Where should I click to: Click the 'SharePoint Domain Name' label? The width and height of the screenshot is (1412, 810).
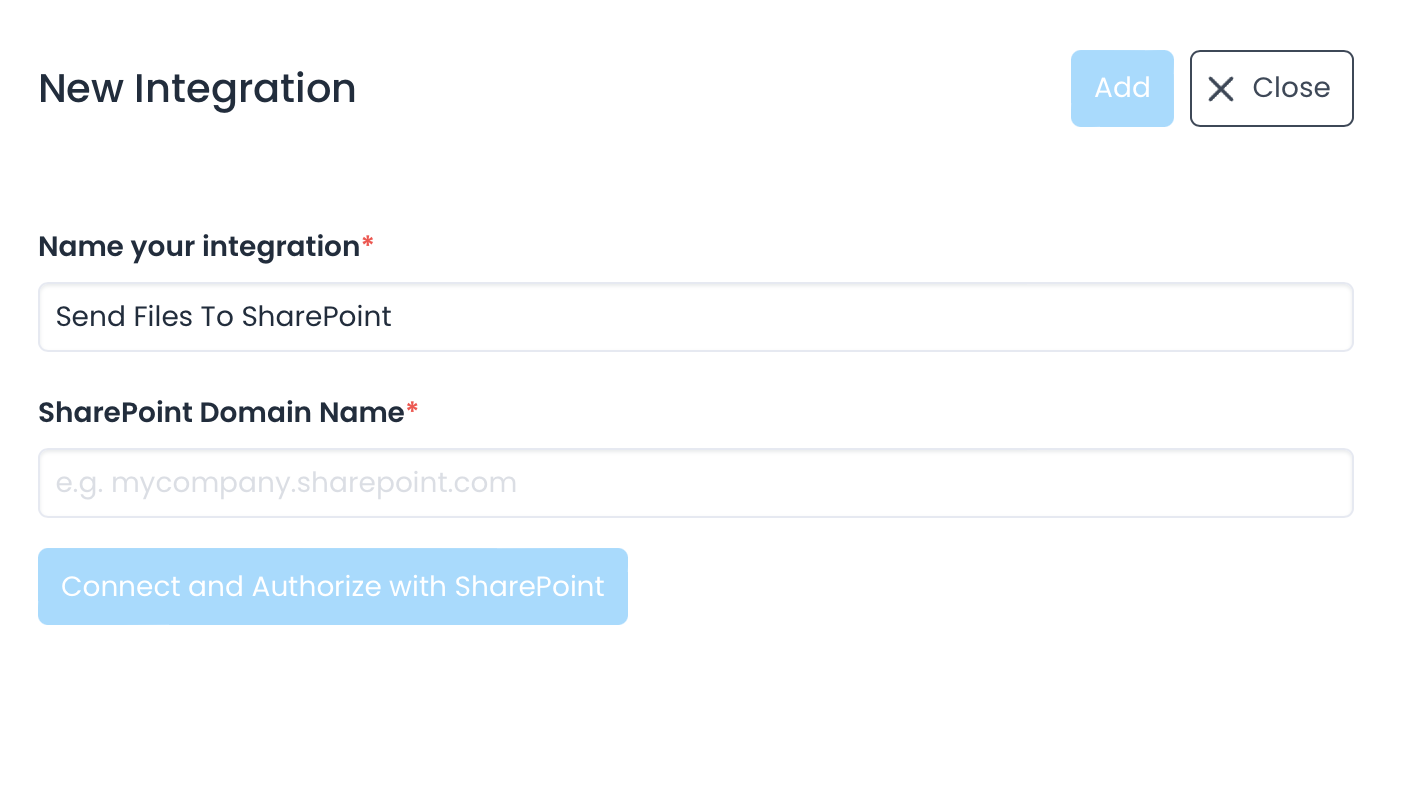pos(221,412)
